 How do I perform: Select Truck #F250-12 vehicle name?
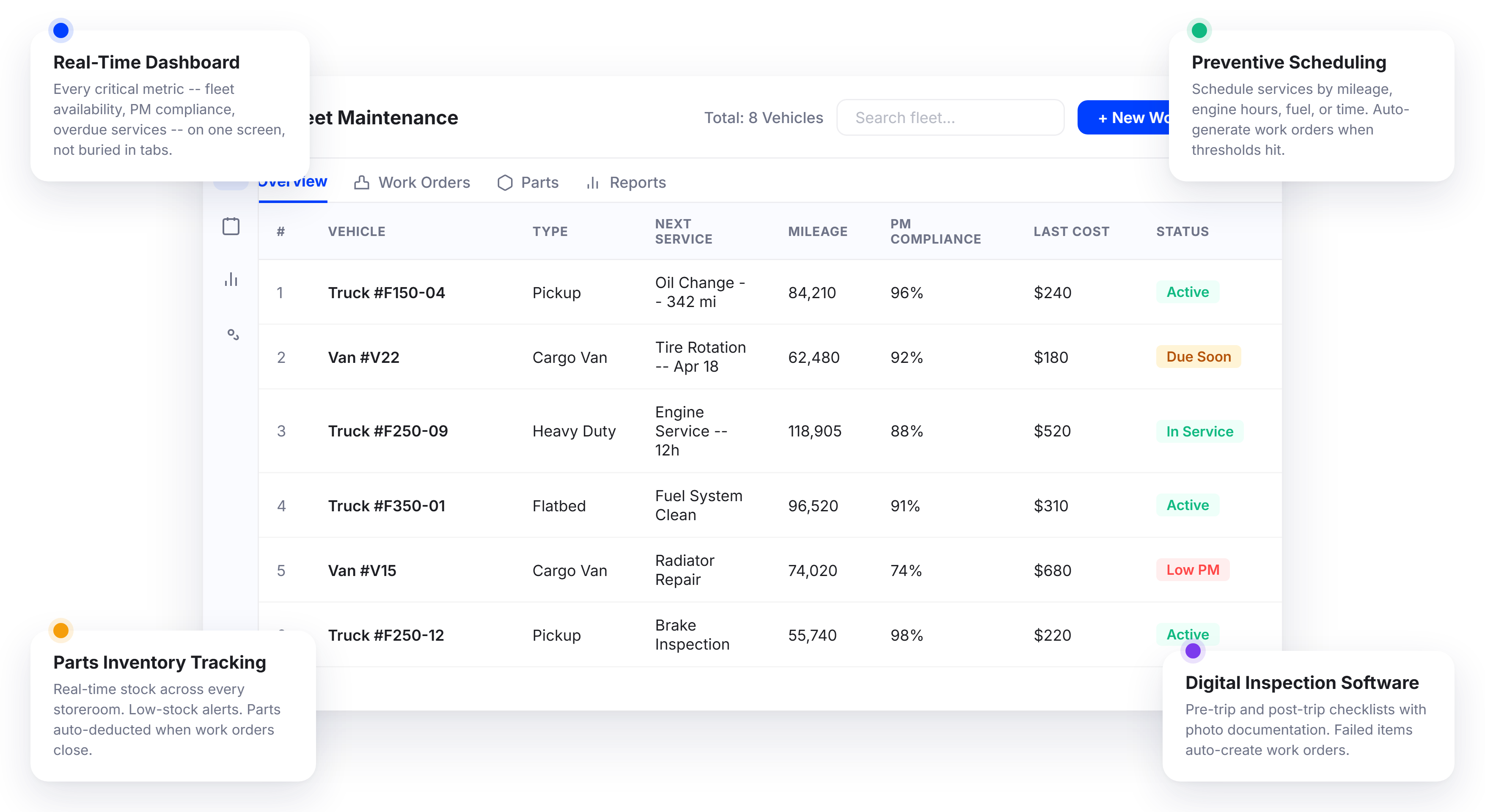386,635
